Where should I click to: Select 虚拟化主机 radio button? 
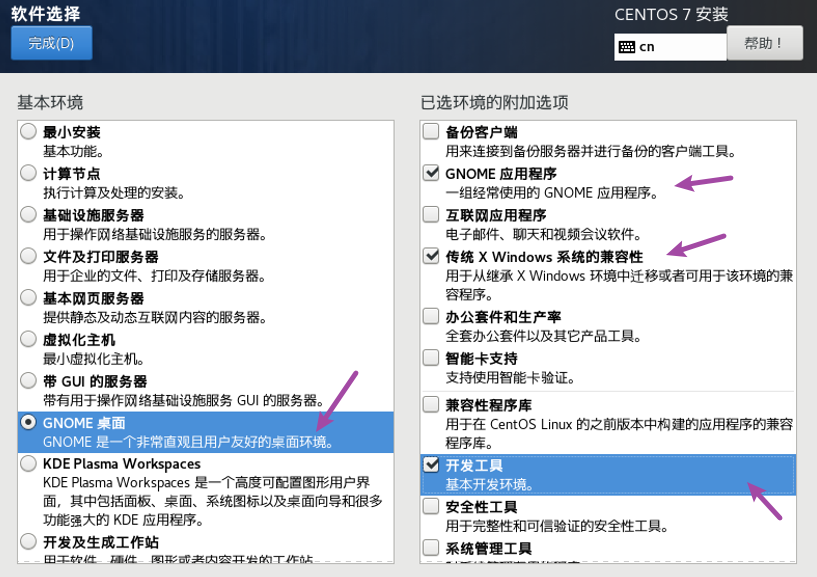pyautogui.click(x=29, y=339)
